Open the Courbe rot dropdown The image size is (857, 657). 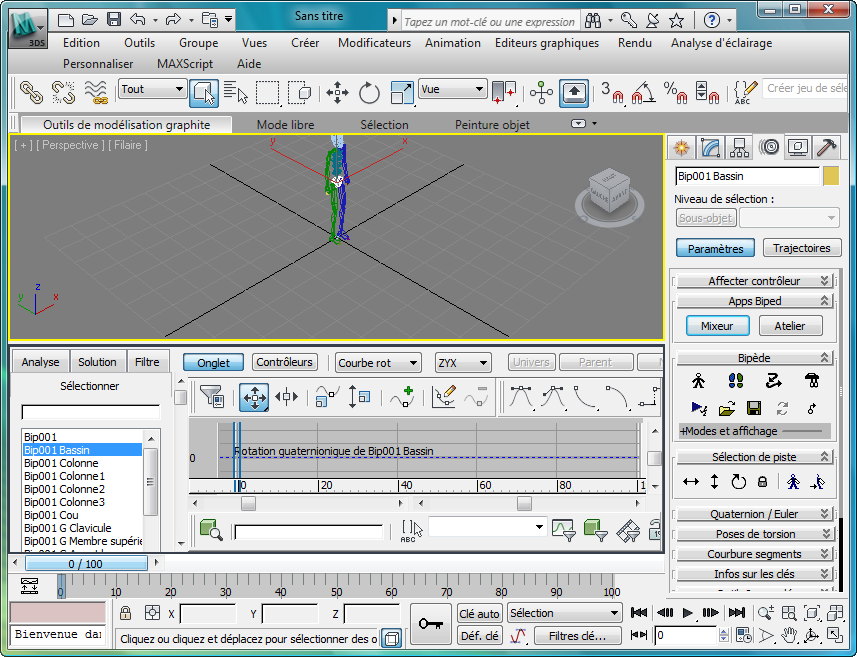coord(377,363)
